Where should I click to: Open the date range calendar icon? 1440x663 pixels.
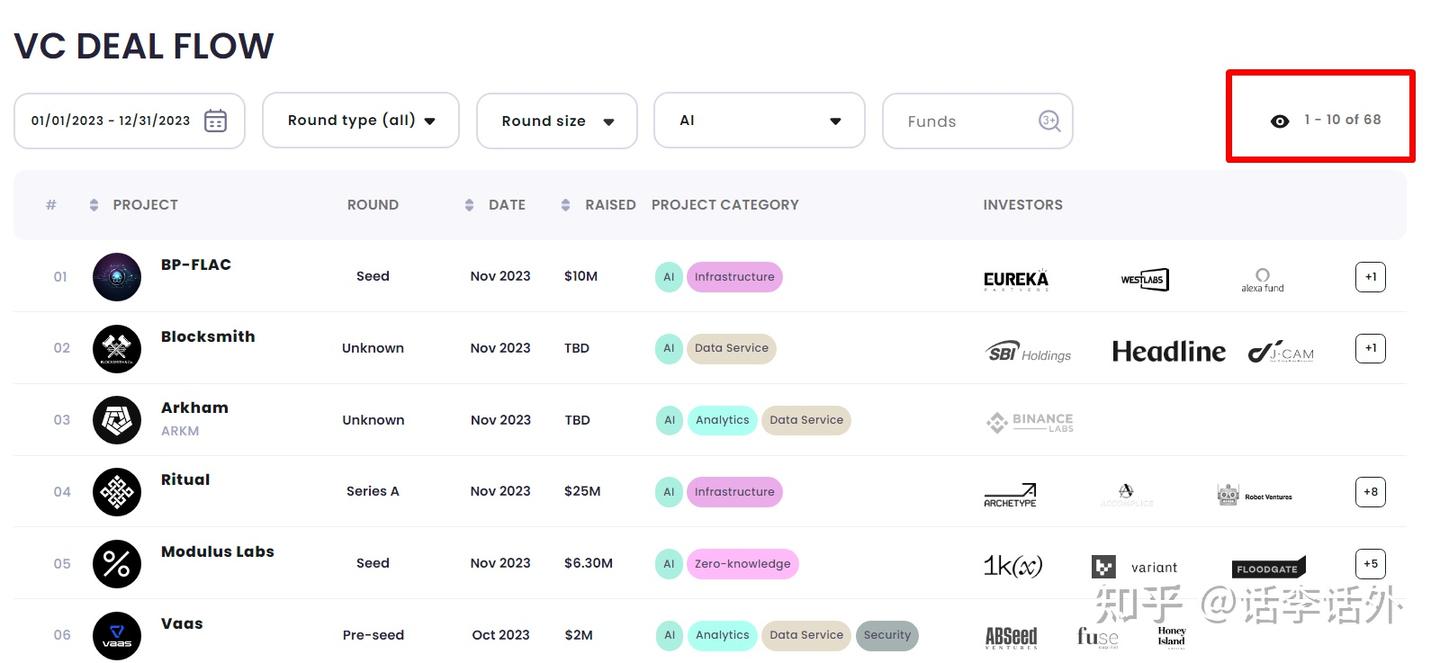[x=215, y=121]
